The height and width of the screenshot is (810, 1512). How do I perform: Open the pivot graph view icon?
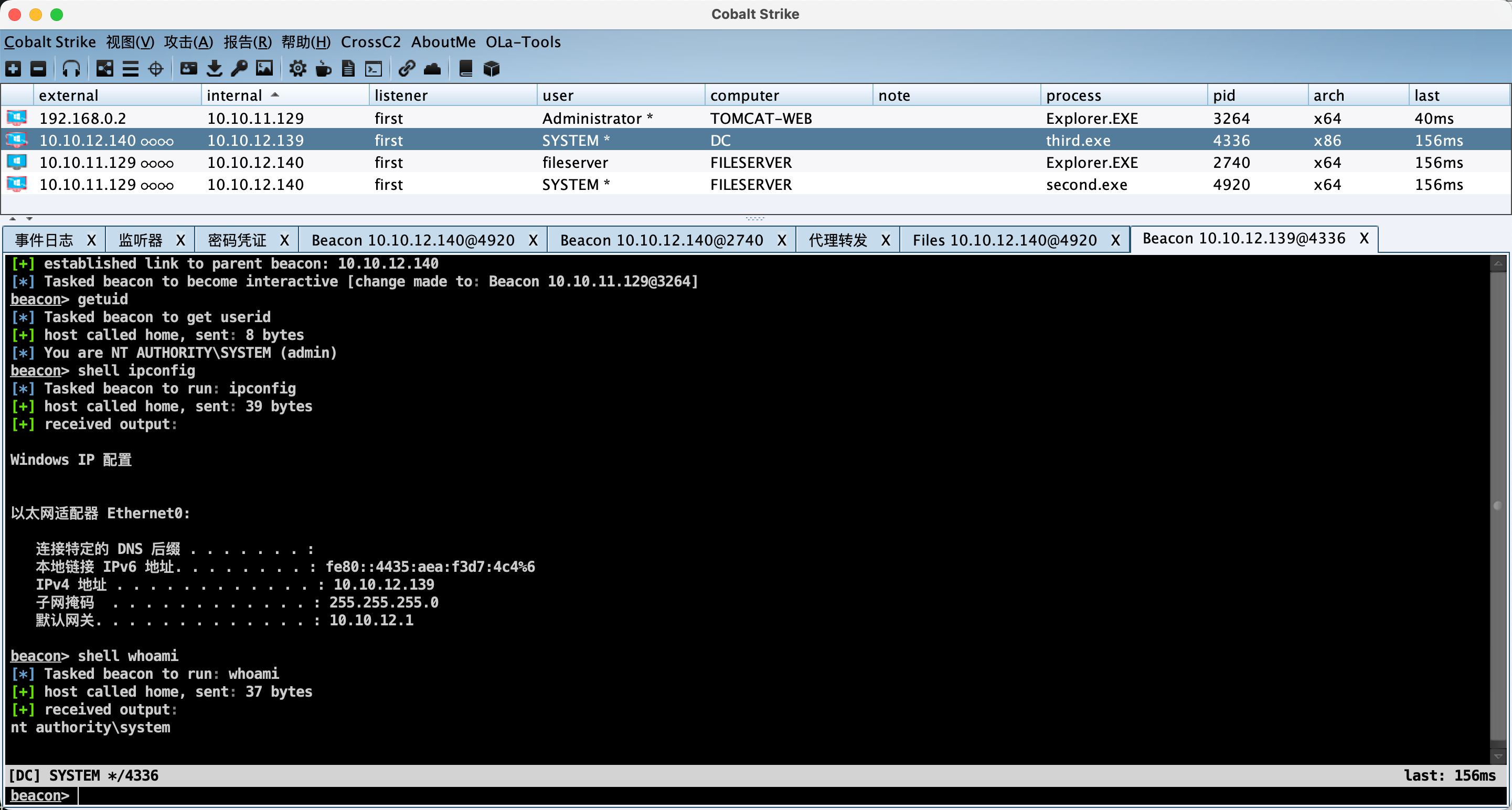click(104, 69)
